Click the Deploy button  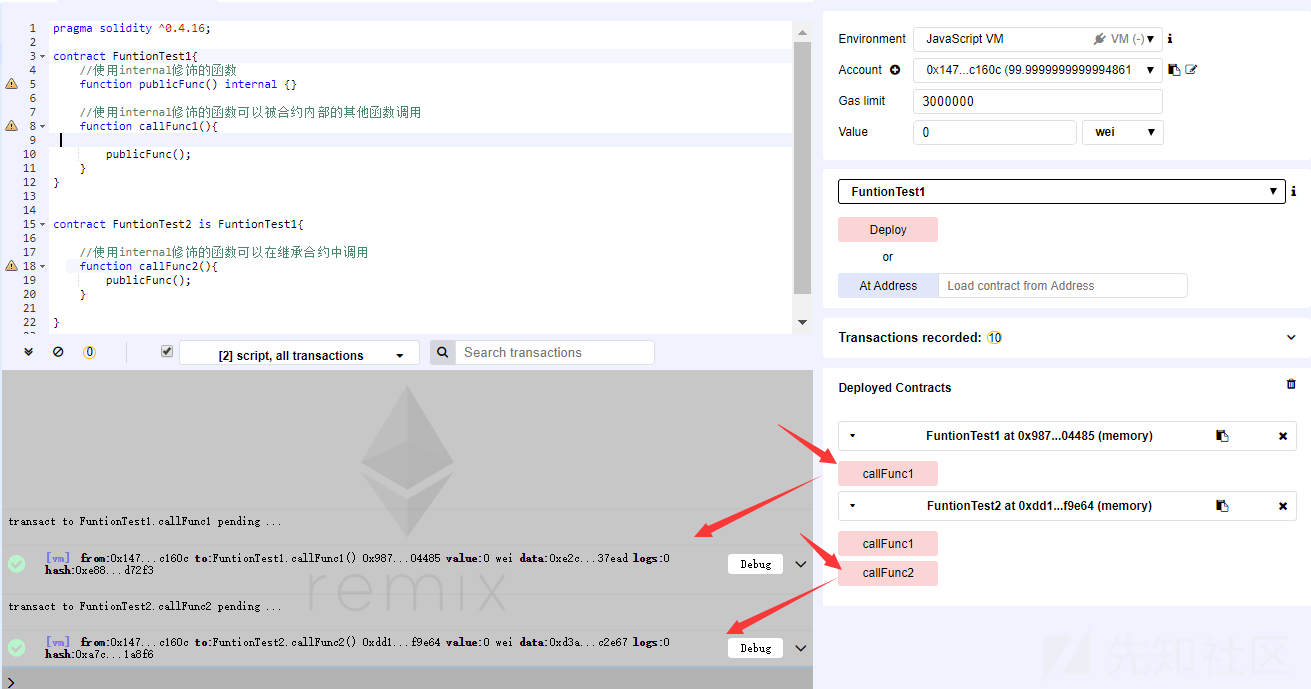tap(888, 230)
